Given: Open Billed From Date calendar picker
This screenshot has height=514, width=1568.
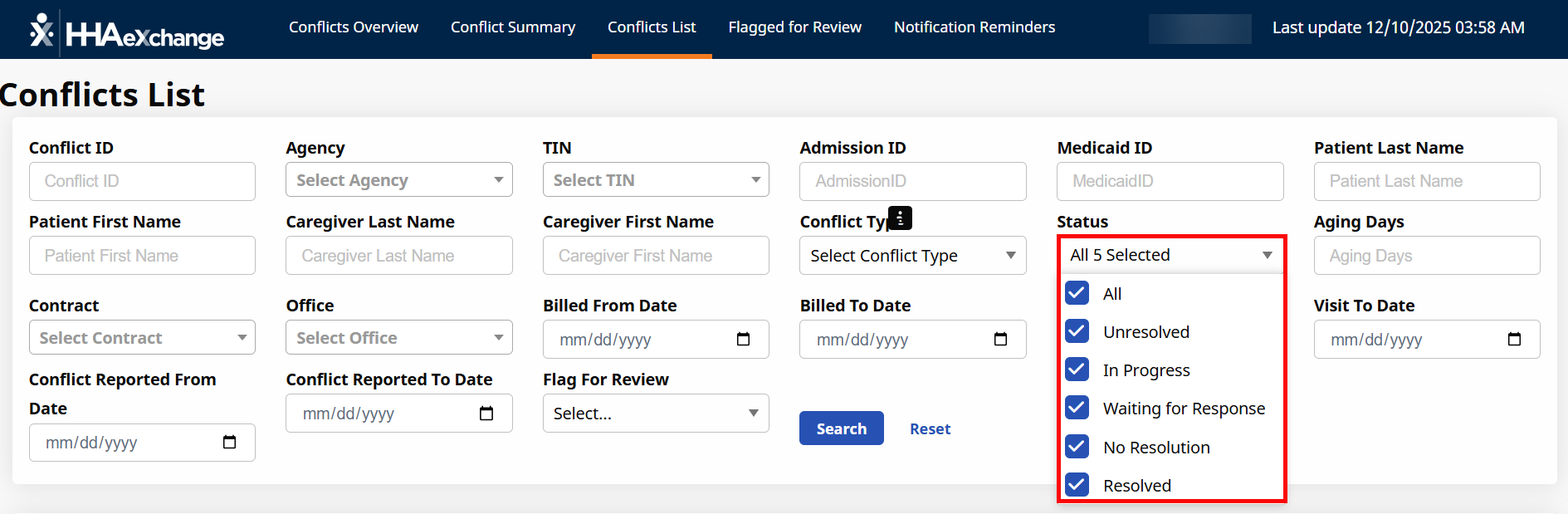Looking at the screenshot, I should pyautogui.click(x=743, y=339).
